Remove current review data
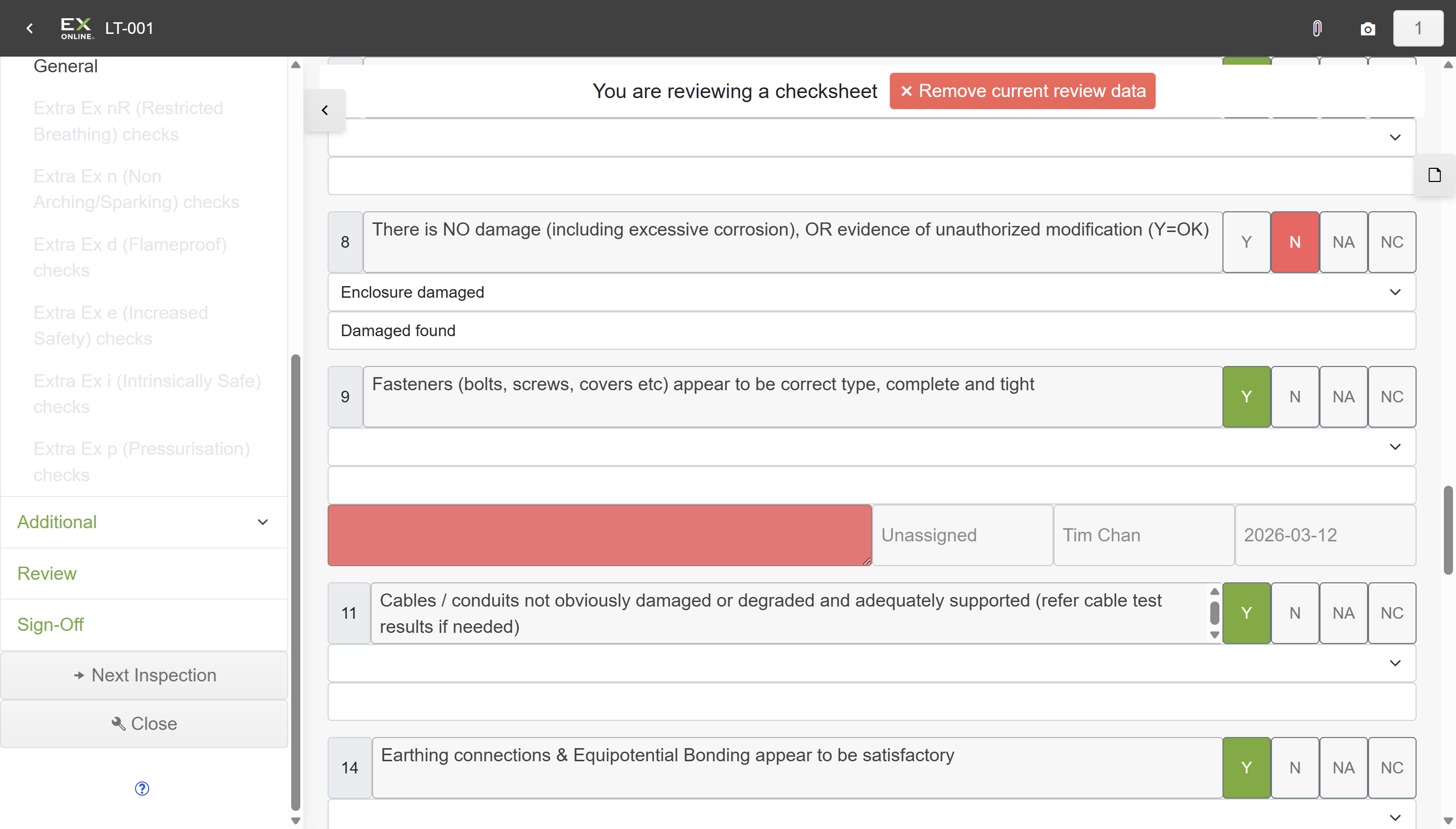The width and height of the screenshot is (1456, 829). [1022, 90]
